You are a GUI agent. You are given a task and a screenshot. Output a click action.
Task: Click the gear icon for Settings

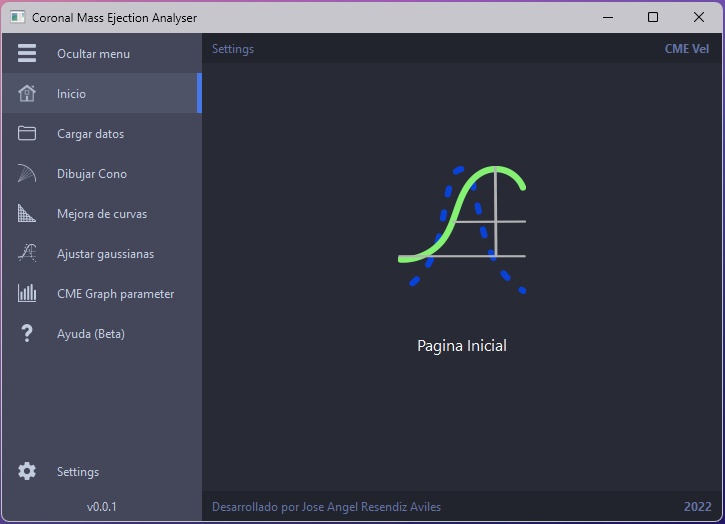tap(27, 471)
